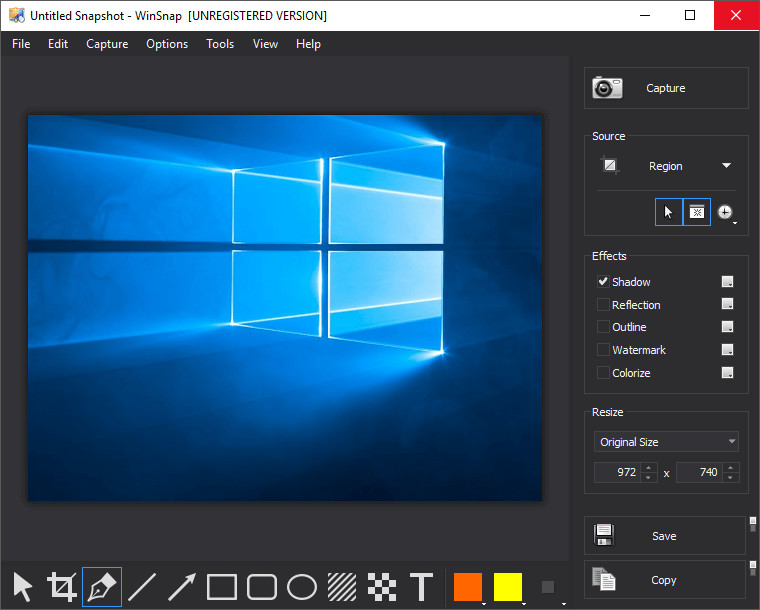The image size is (760, 610).
Task: Click the gray line width square
Action: [x=548, y=587]
